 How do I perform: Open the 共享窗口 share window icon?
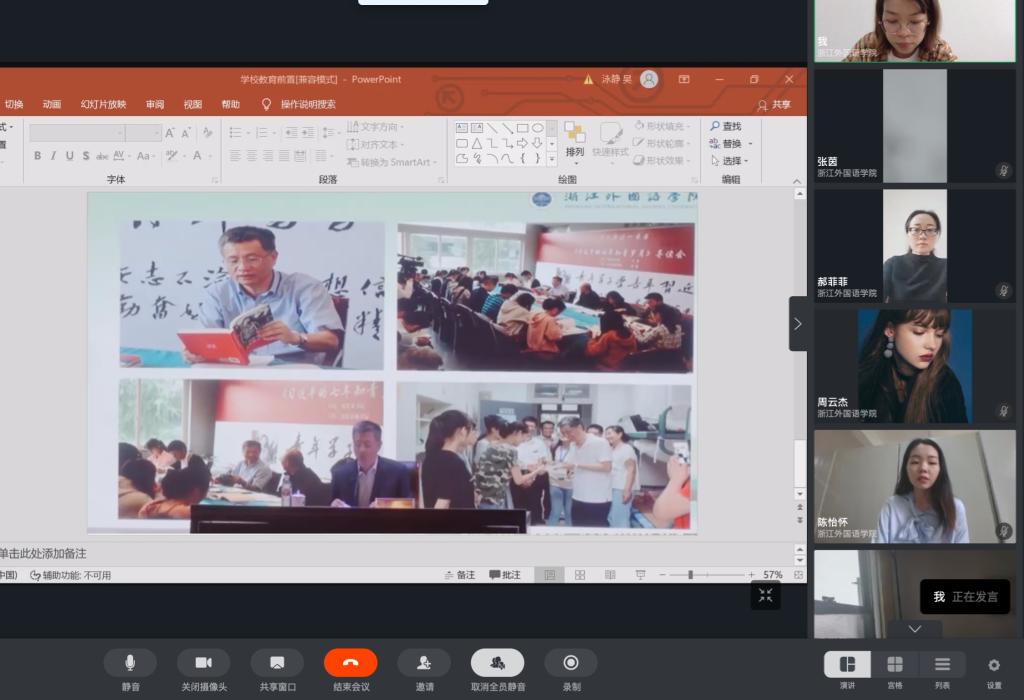277,663
